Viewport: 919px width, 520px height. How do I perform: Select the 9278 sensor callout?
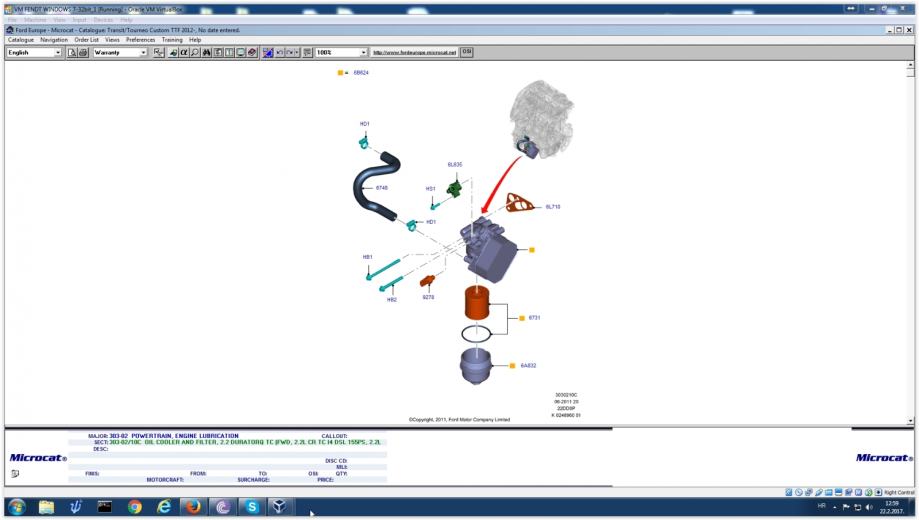point(428,297)
